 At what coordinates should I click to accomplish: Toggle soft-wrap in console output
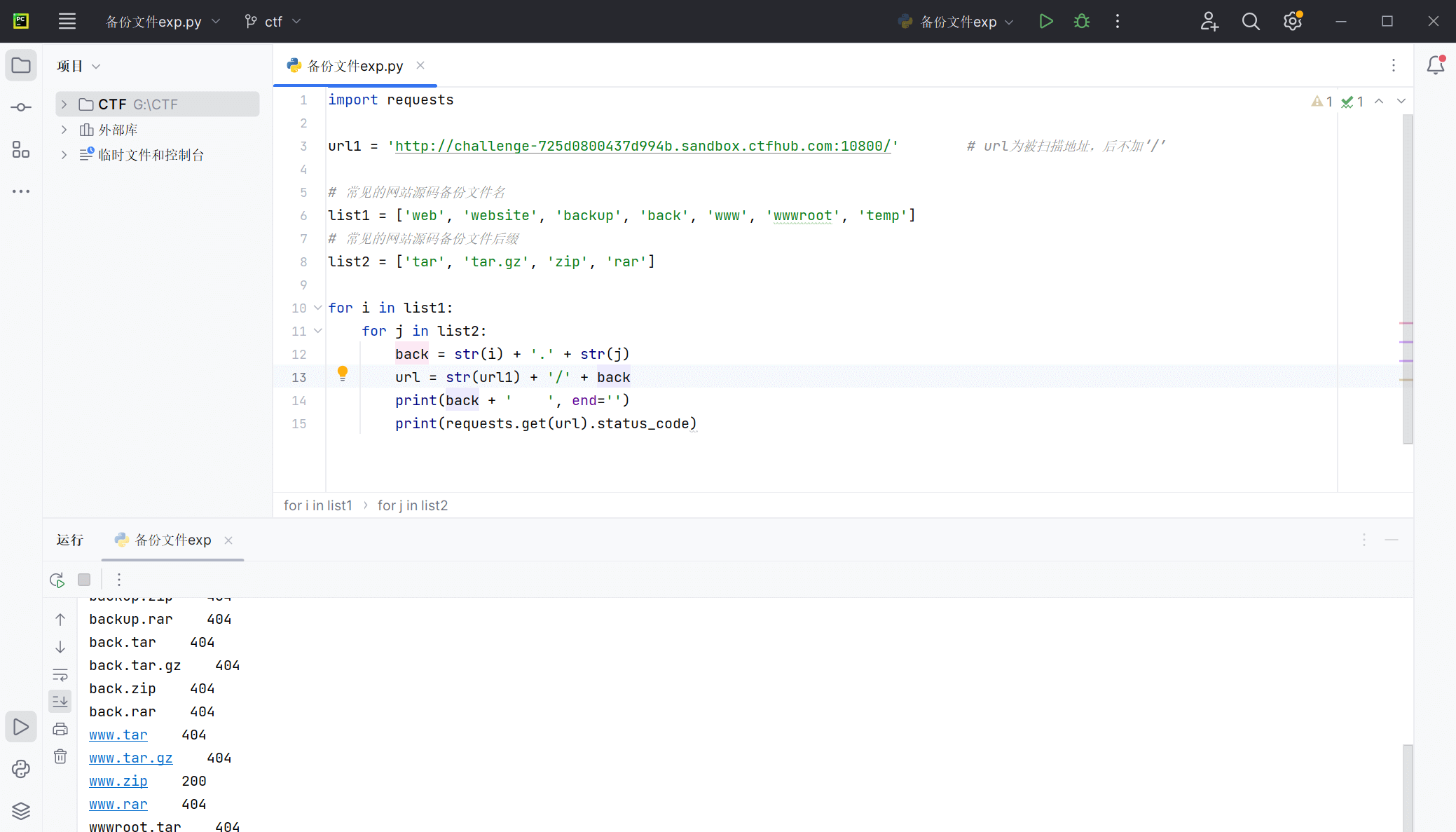click(60, 675)
